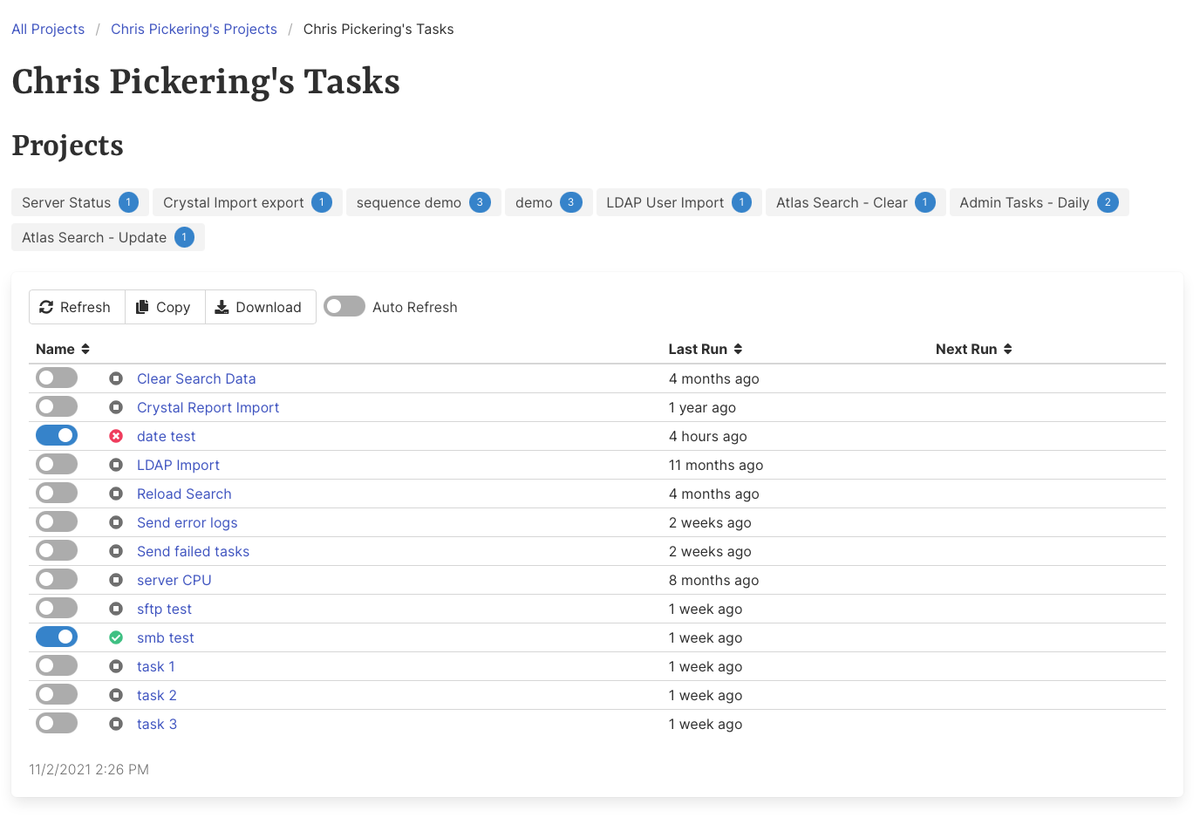Sort by the Next Run column
The height and width of the screenshot is (824, 1200).
click(974, 349)
